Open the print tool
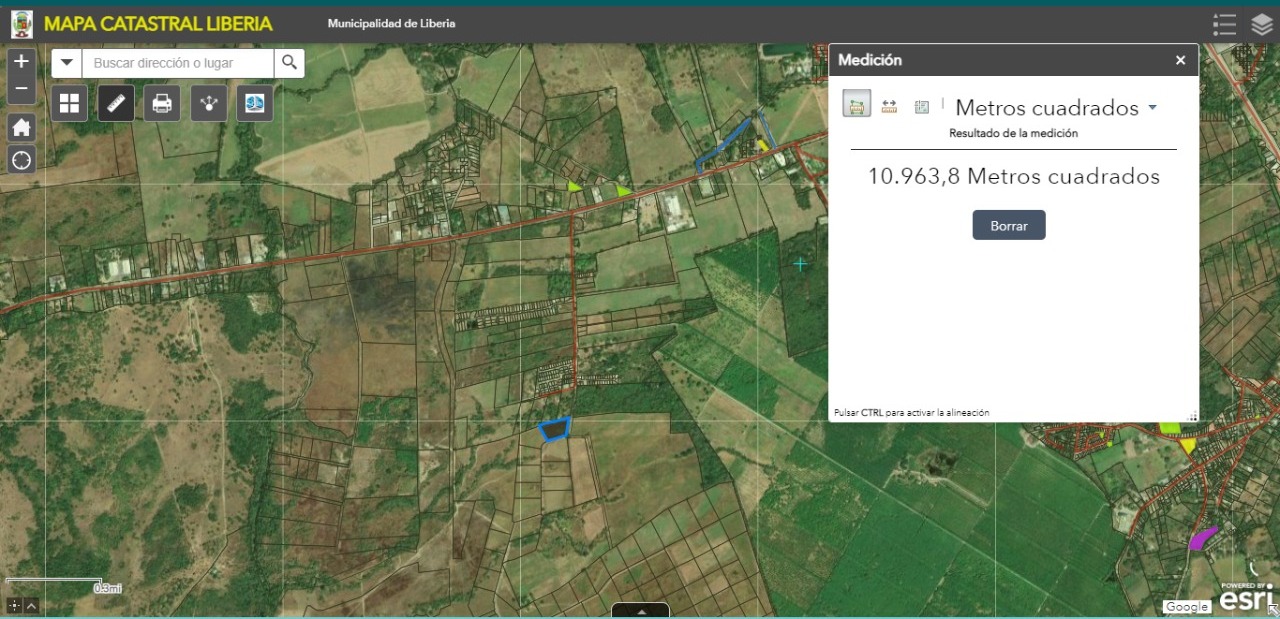This screenshot has width=1280, height=619. (161, 102)
